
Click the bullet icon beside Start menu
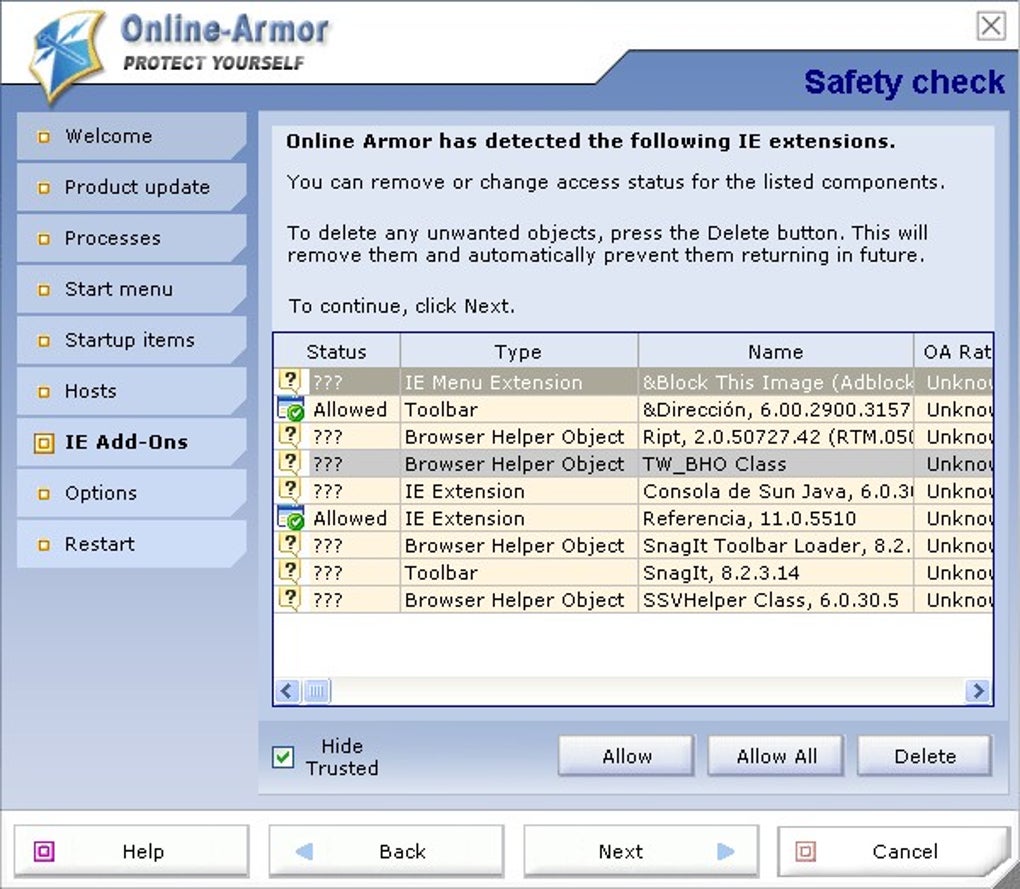pos(44,290)
